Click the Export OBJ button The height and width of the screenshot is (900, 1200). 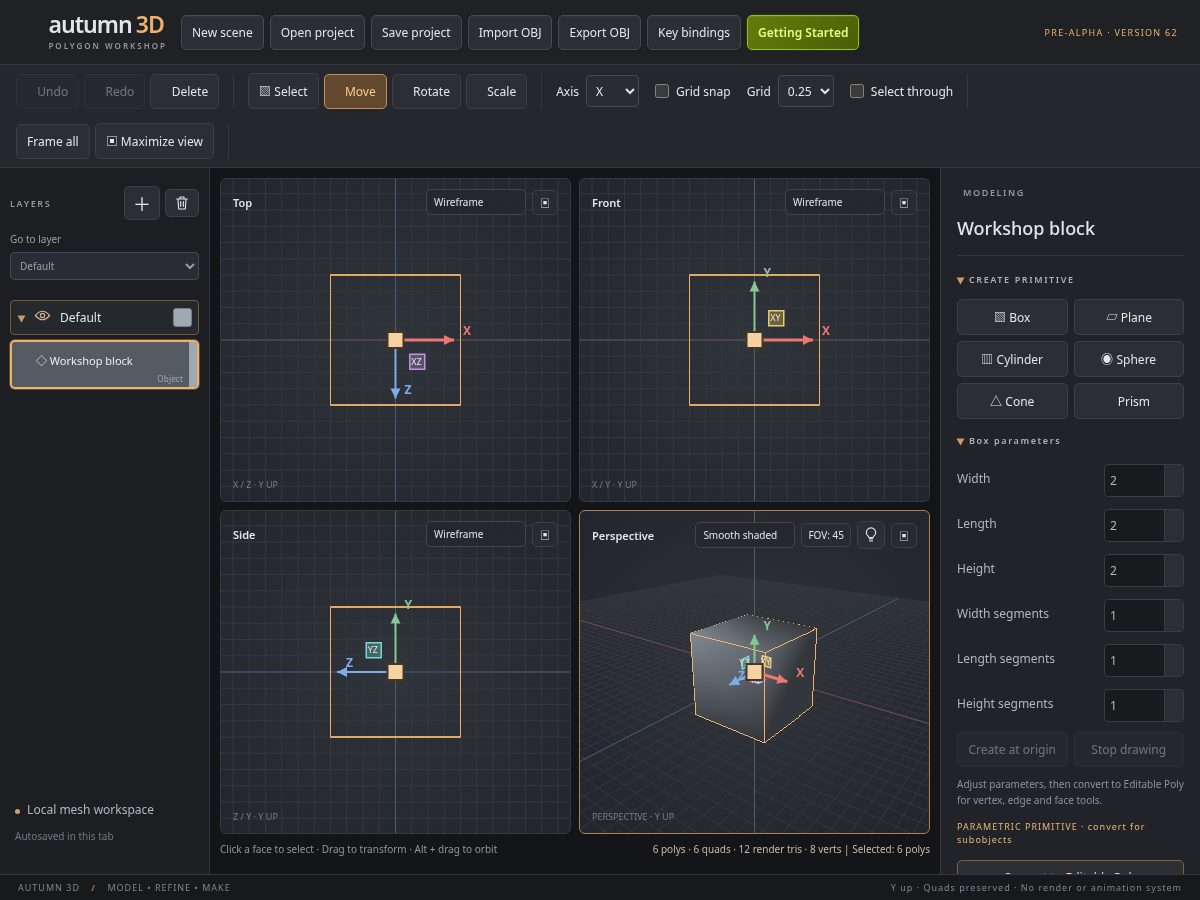click(599, 32)
